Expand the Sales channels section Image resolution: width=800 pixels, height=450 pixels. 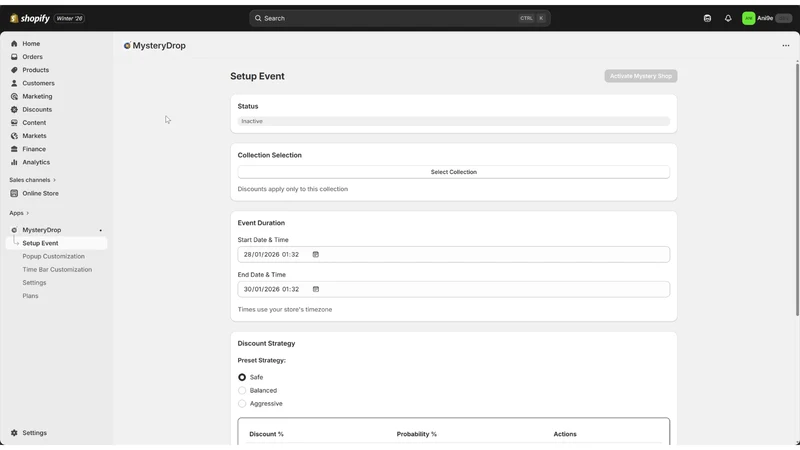point(33,180)
